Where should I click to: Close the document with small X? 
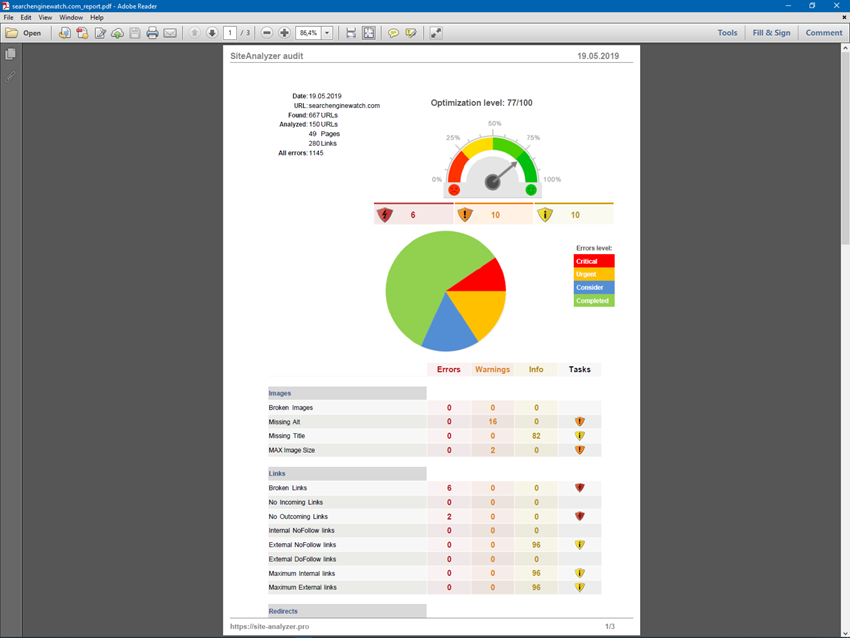843,17
